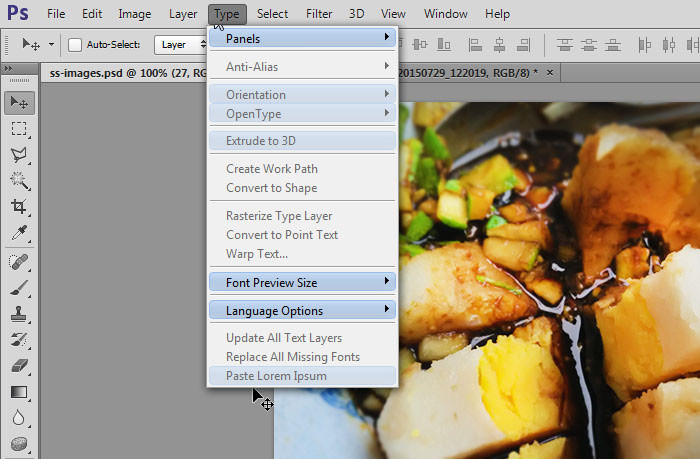Viewport: 700px width, 459px height.
Task: Open the Layer dropdown in options bar
Action: [x=182, y=45]
